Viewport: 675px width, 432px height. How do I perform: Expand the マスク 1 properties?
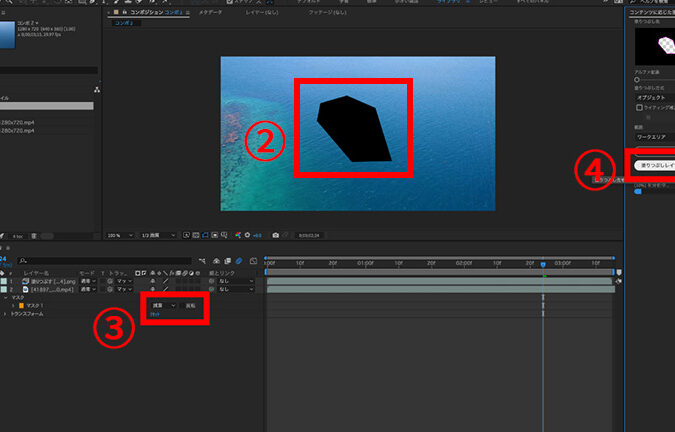tap(13, 305)
